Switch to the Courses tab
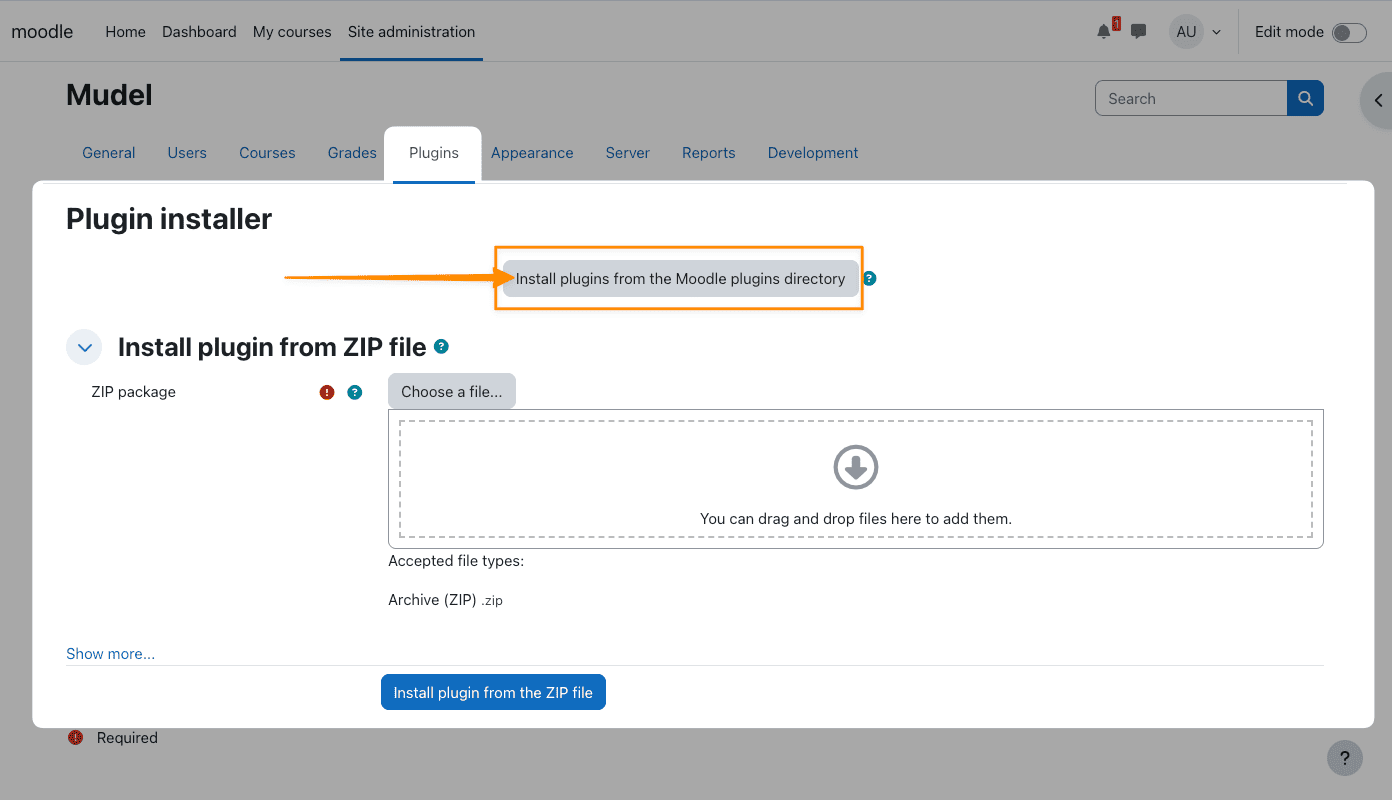 [267, 153]
